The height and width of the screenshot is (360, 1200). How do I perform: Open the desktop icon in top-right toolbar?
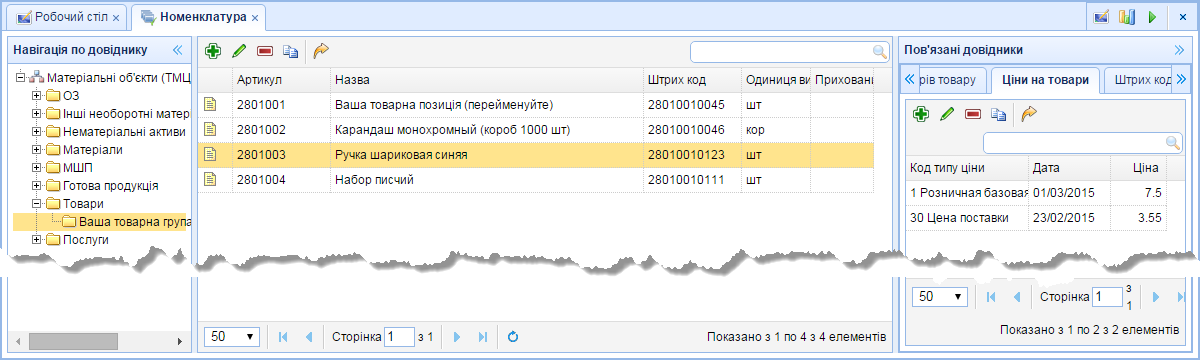click(x=1101, y=17)
